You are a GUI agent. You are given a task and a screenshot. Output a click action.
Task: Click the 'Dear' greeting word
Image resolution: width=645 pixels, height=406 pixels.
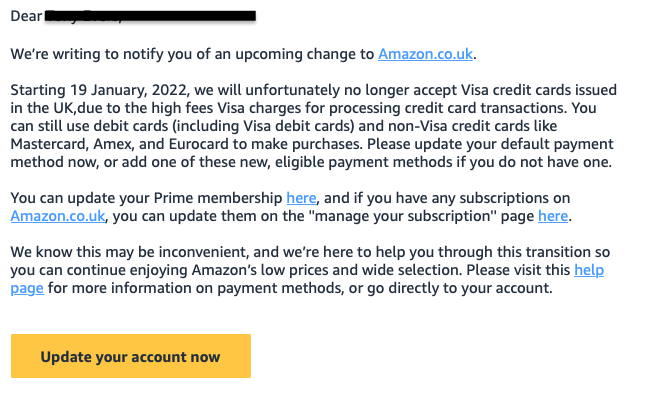26,16
